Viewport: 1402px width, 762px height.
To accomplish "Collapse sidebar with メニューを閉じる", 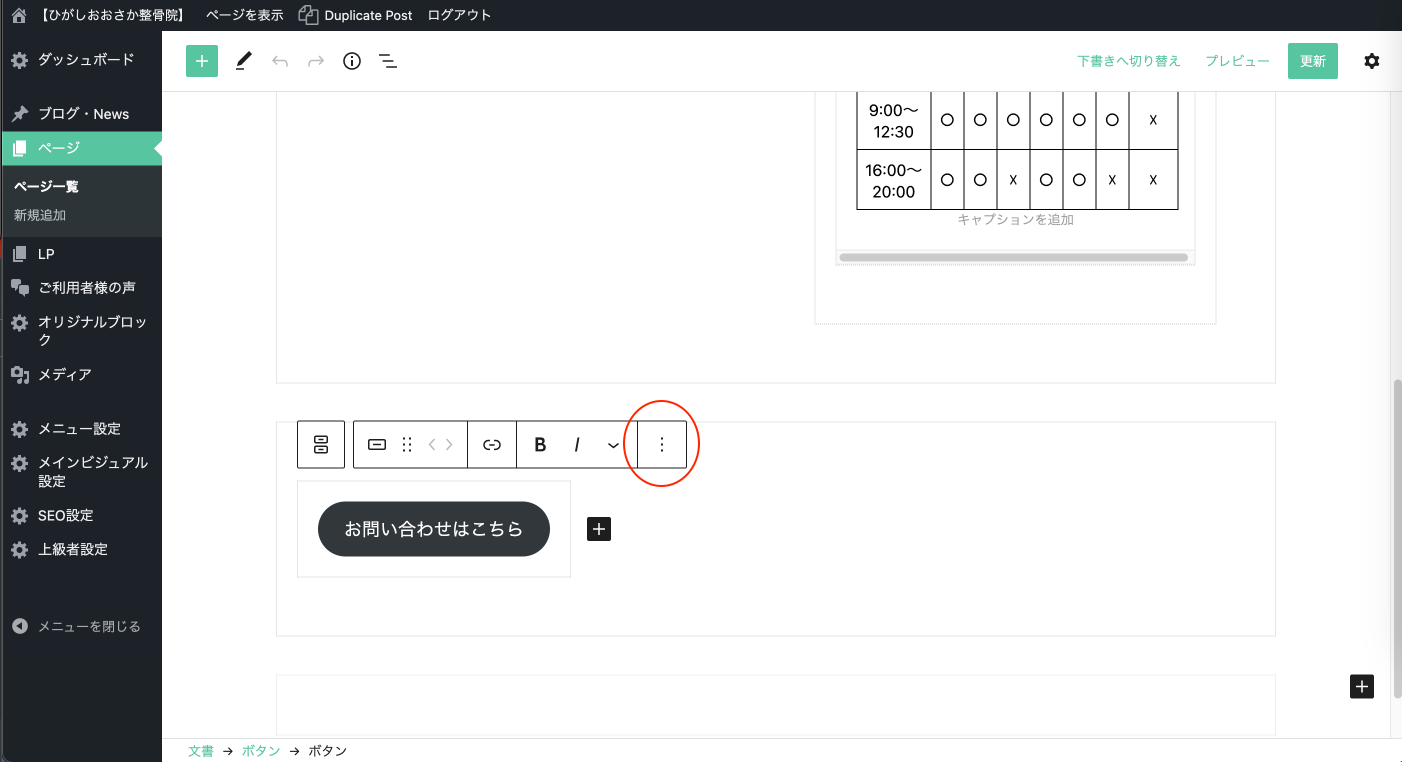I will 88,627.
